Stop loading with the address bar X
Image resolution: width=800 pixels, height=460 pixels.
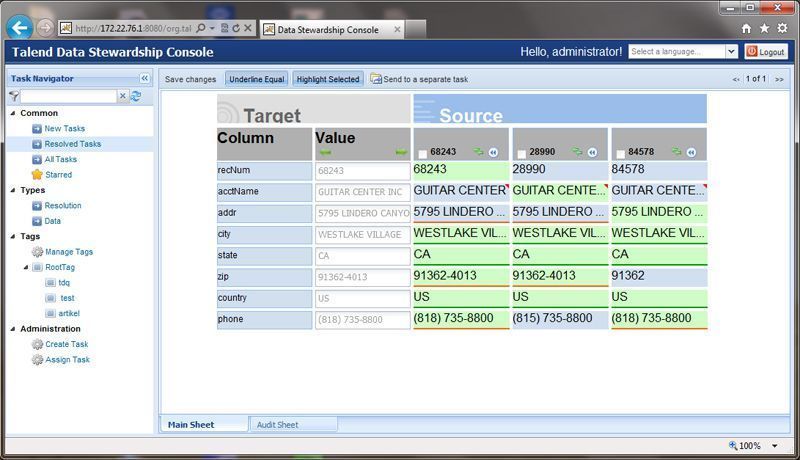coord(247,28)
